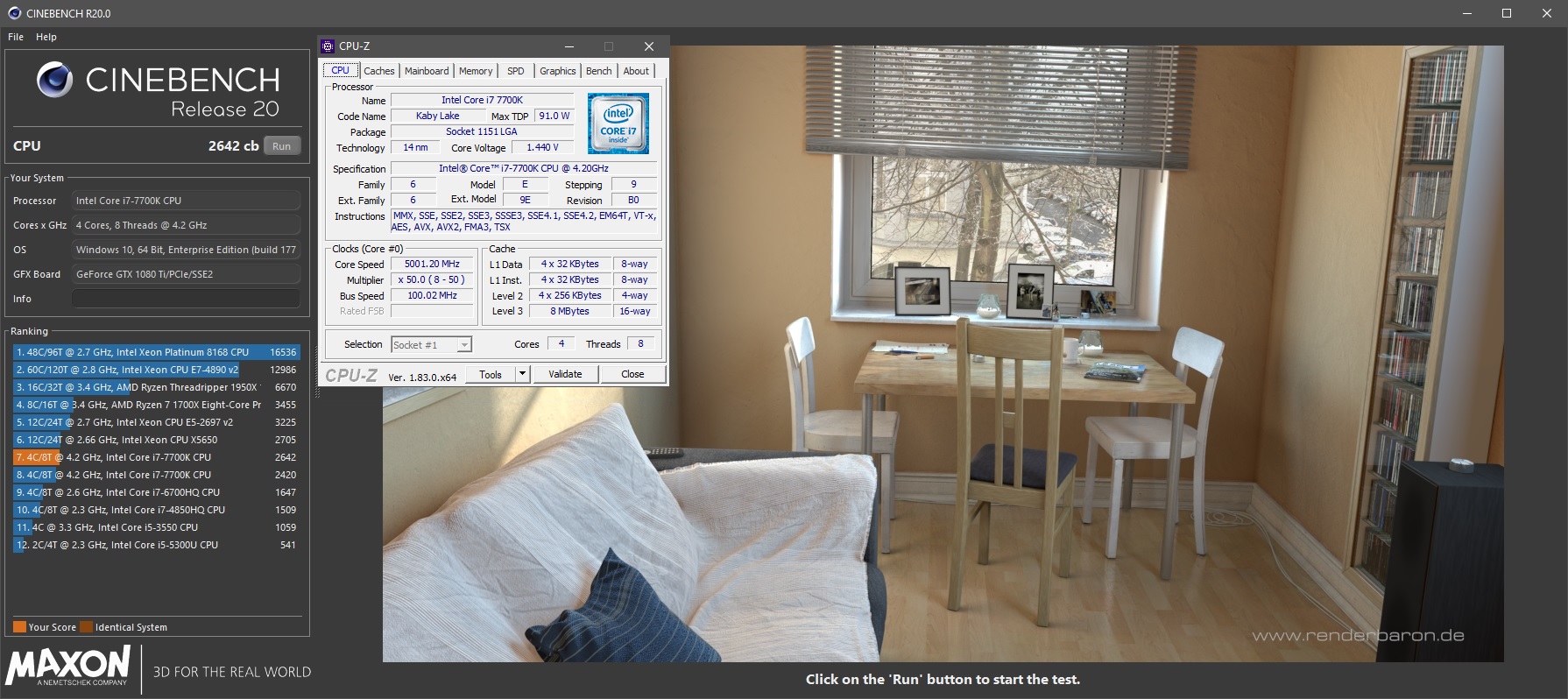The height and width of the screenshot is (699, 1568).
Task: Open the About tab in CPU-Z
Action: [x=637, y=71]
